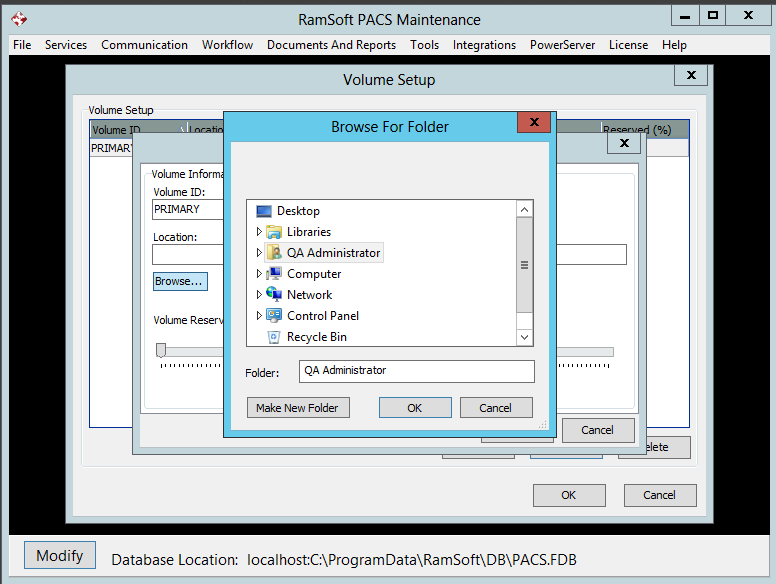Expand the Computer tree node
Image resolution: width=776 pixels, height=584 pixels.
[259, 274]
